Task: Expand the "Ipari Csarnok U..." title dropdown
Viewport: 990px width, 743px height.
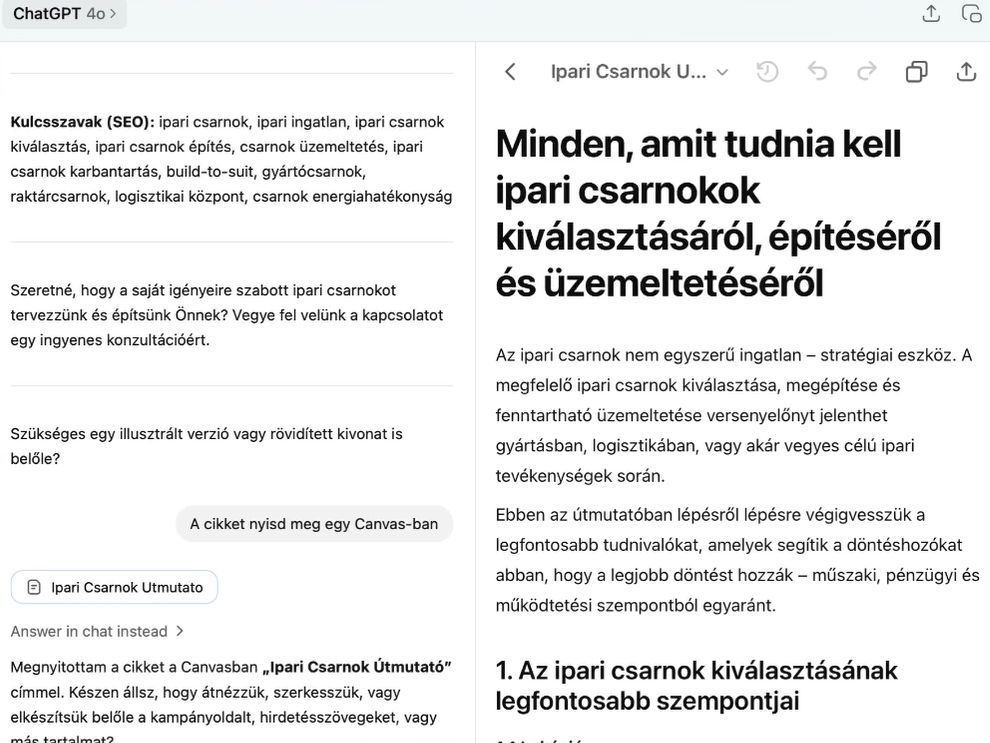Action: pos(722,72)
